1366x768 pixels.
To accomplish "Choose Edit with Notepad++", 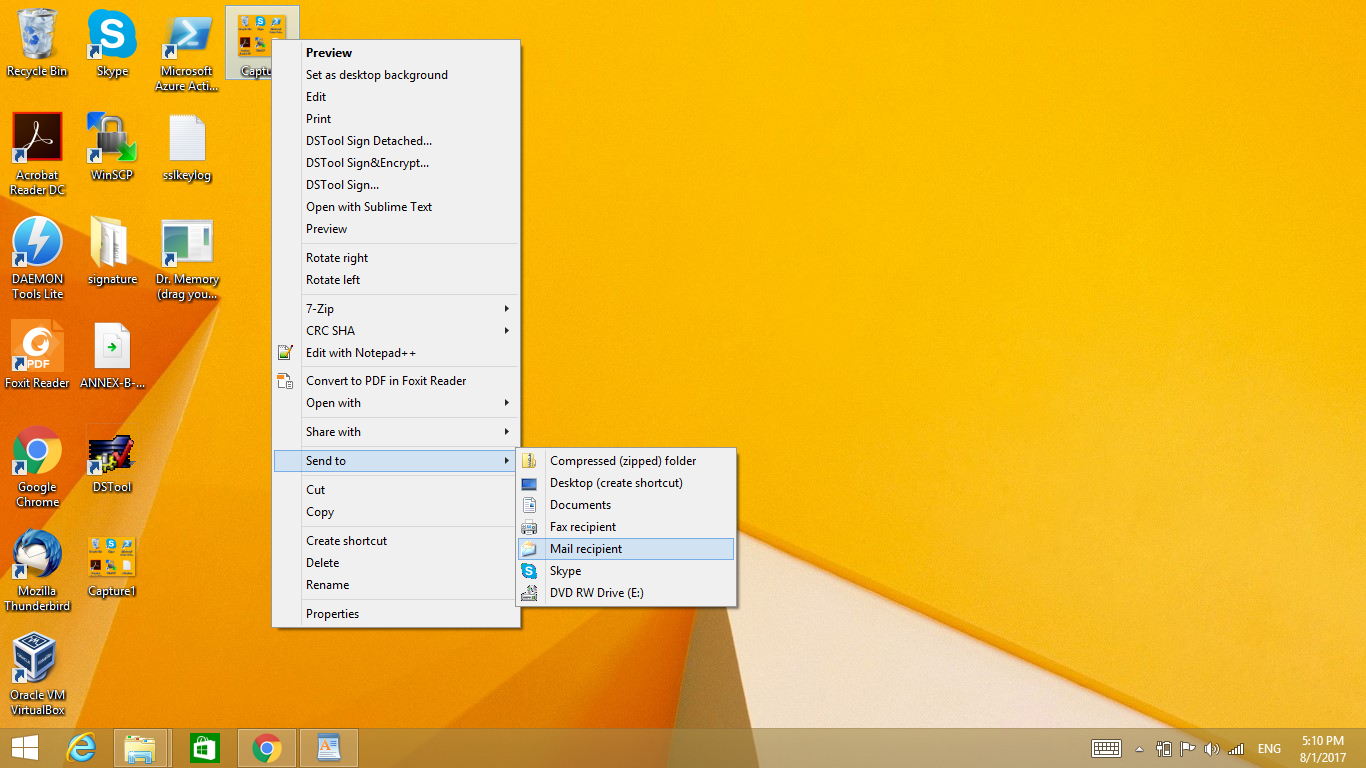I will [x=361, y=353].
